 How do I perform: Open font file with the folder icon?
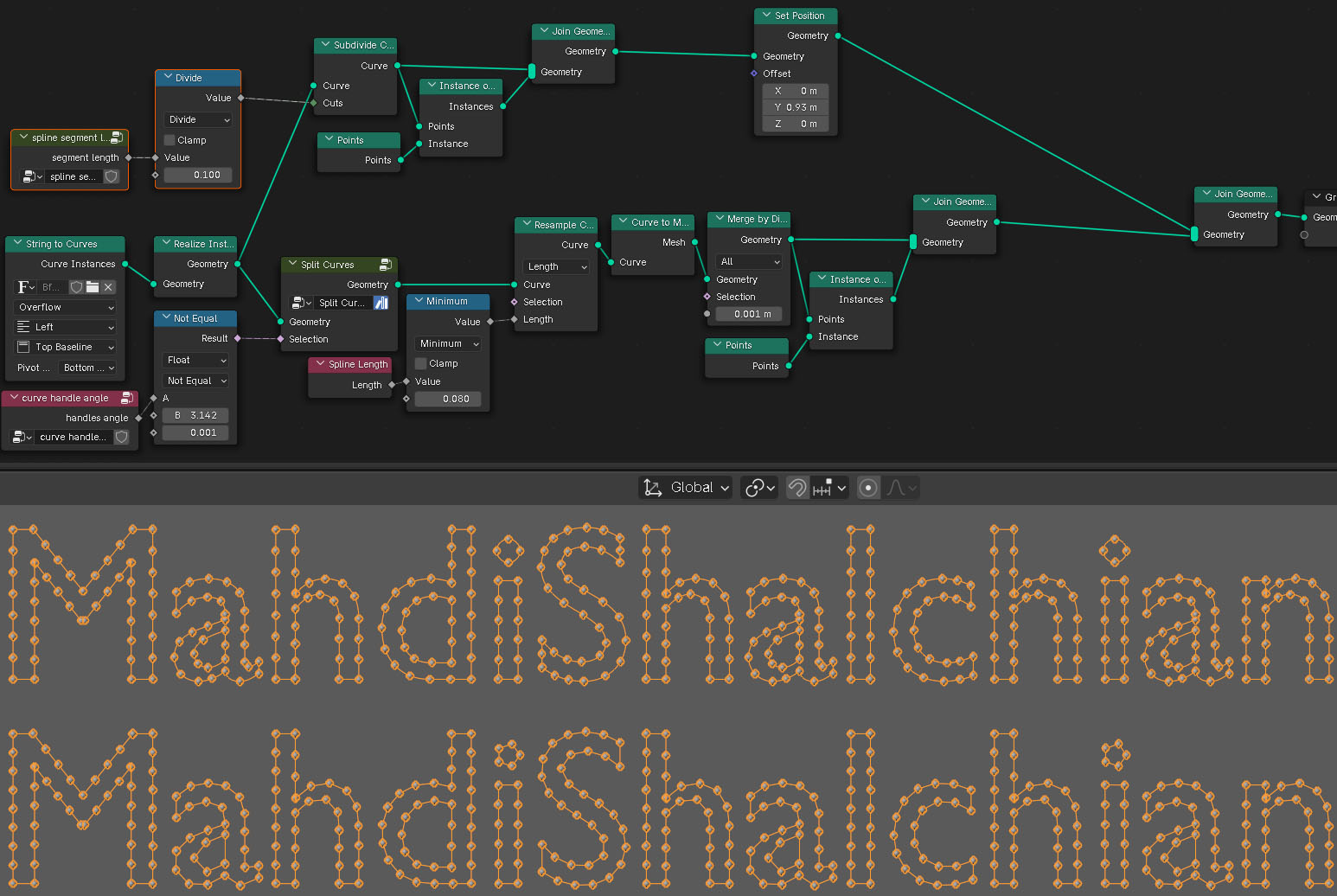(x=93, y=287)
